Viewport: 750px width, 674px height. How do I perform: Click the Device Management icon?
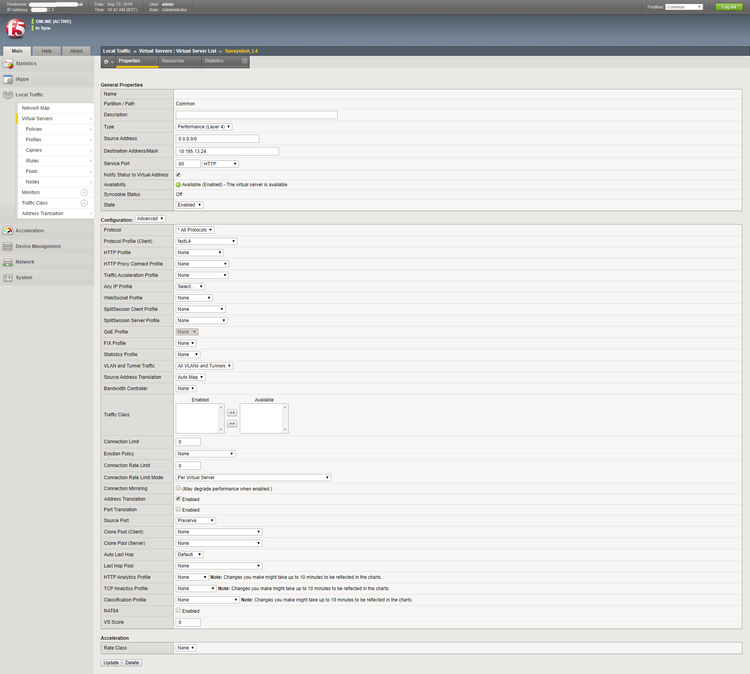(8, 246)
